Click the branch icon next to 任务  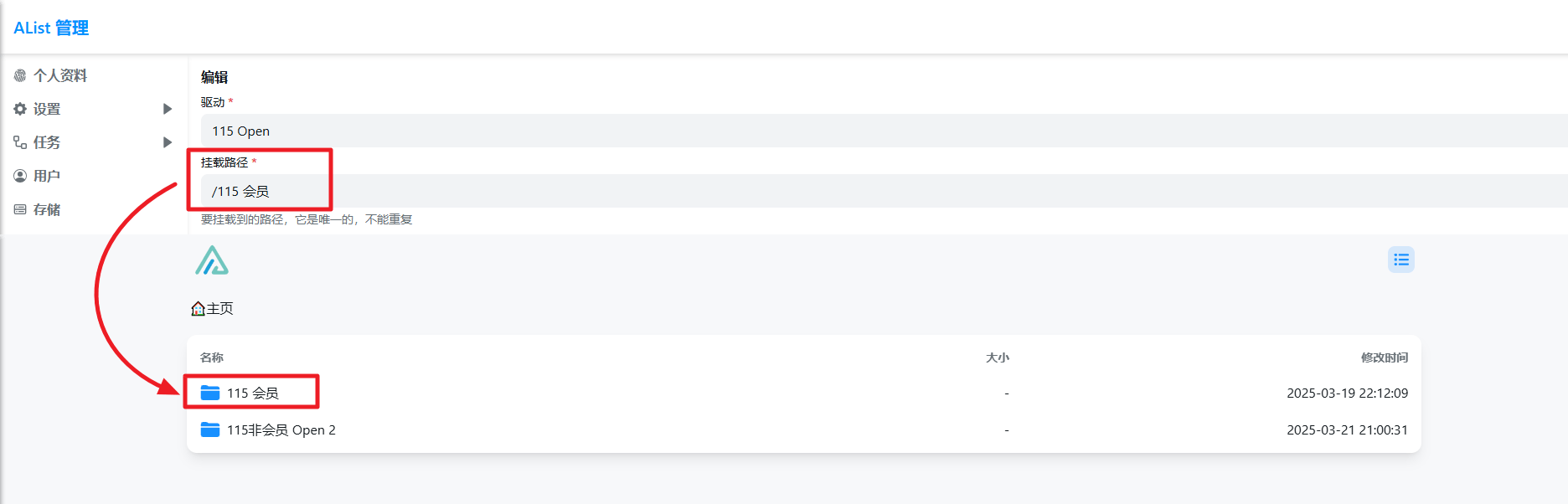20,142
